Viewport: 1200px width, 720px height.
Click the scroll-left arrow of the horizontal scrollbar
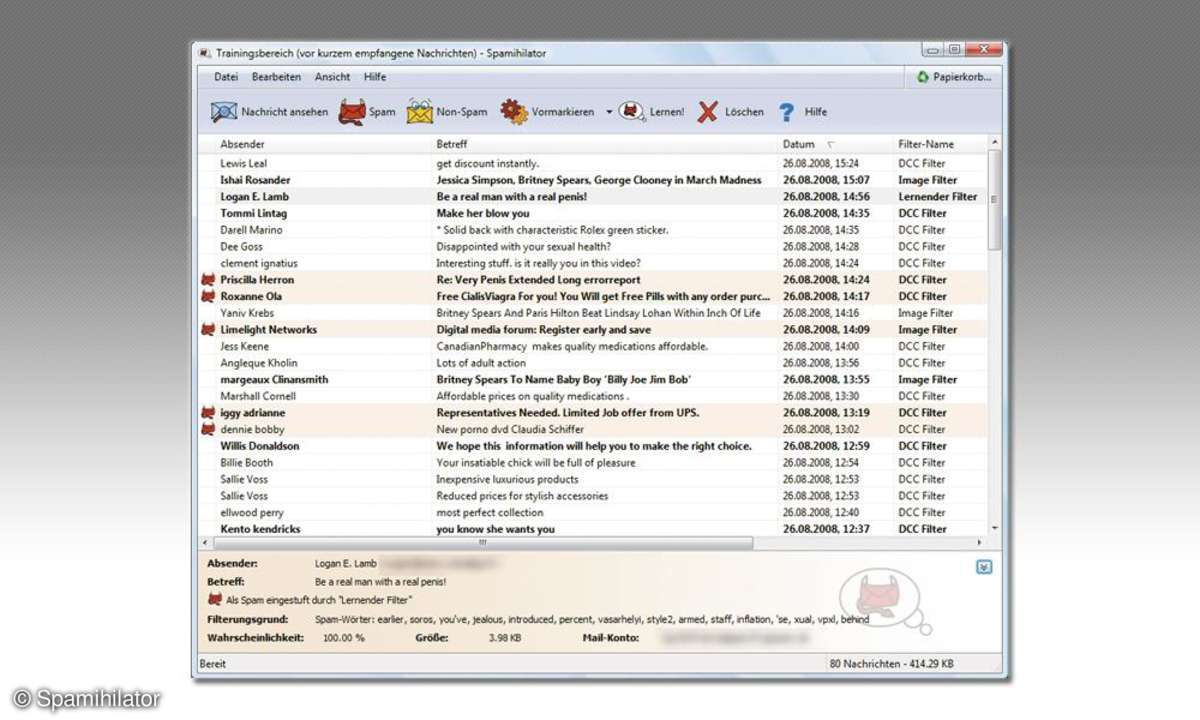coord(205,542)
